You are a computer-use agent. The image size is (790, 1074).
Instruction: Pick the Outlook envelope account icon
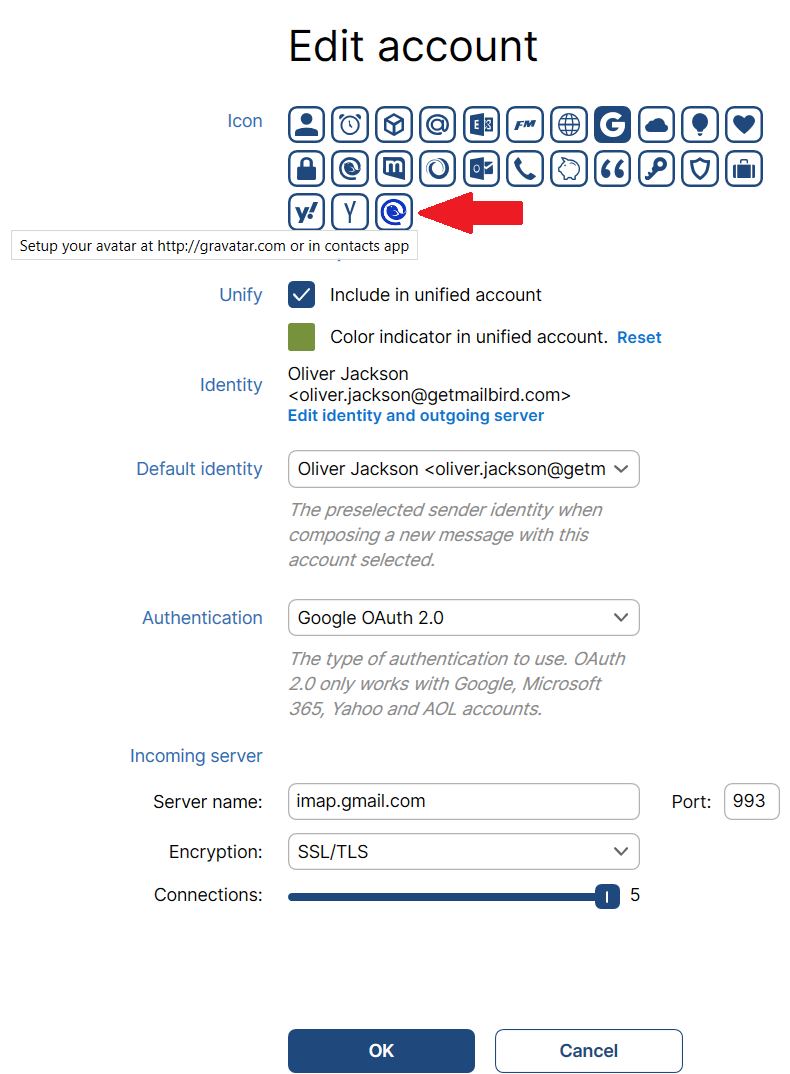481,168
